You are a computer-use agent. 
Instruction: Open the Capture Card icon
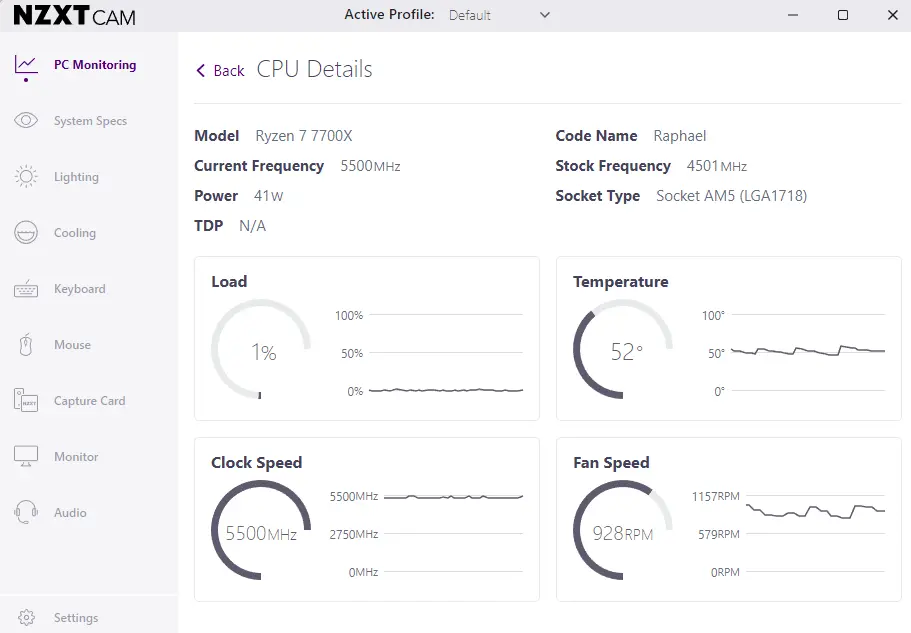[x=26, y=401]
